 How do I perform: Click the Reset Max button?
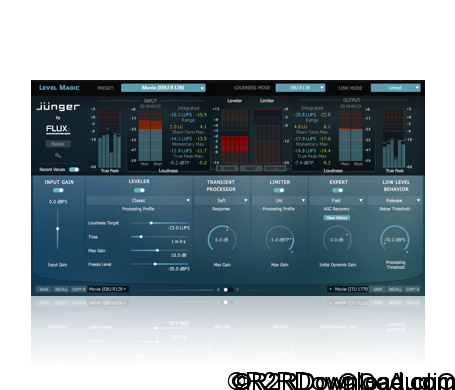275,168
